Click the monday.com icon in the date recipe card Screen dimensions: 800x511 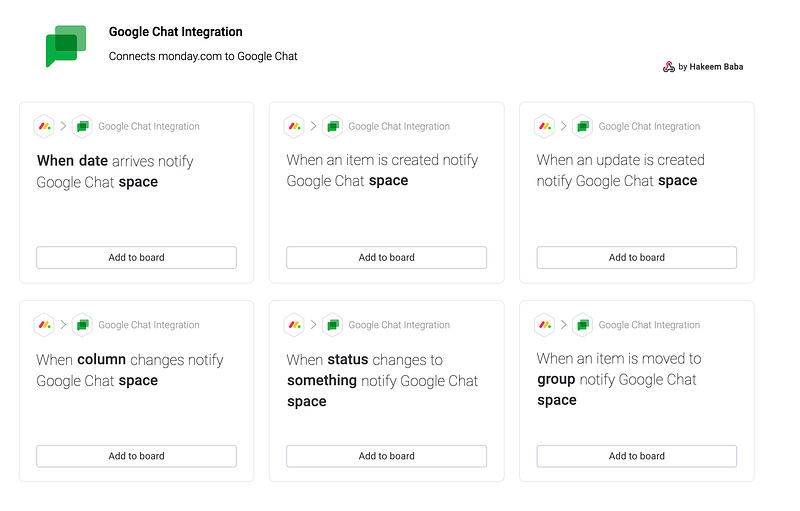(x=44, y=126)
